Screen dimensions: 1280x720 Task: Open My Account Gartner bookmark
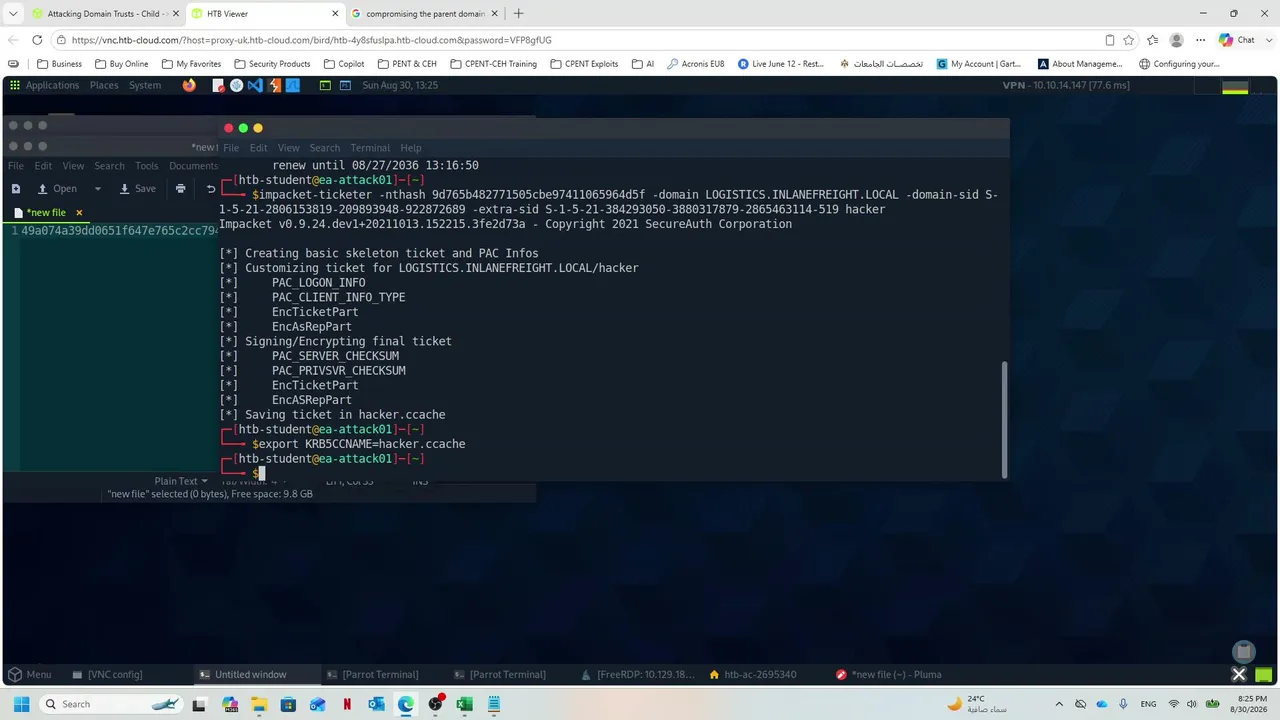coord(979,64)
